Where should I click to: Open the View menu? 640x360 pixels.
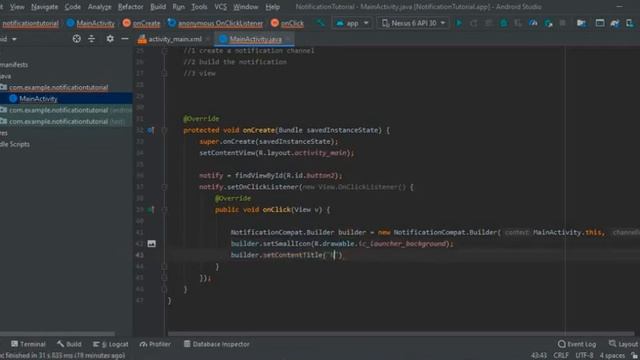[x=17, y=7]
